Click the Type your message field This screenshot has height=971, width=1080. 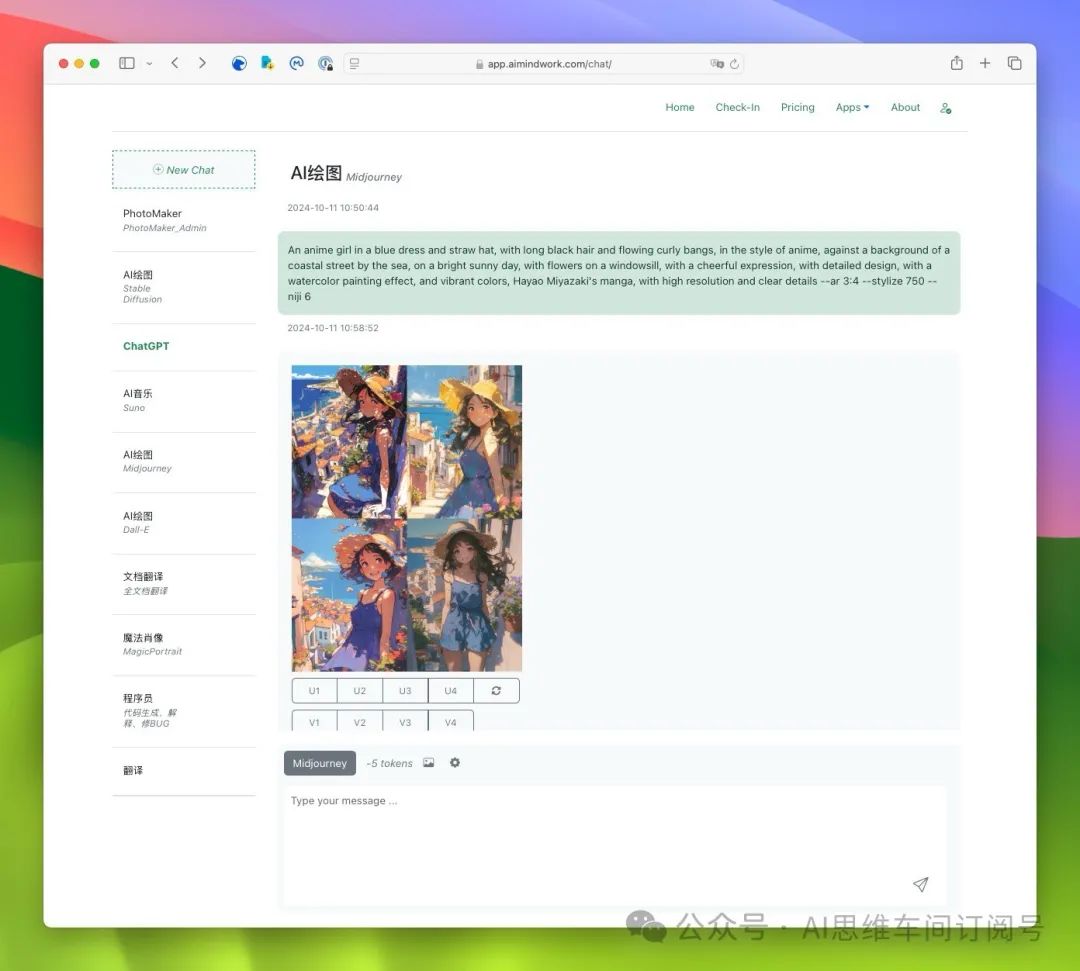click(x=614, y=845)
